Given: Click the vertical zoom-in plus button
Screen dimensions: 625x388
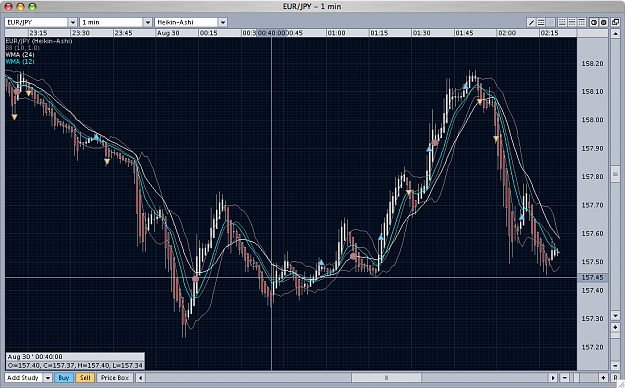Looking at the screenshot, I should 615,327.
